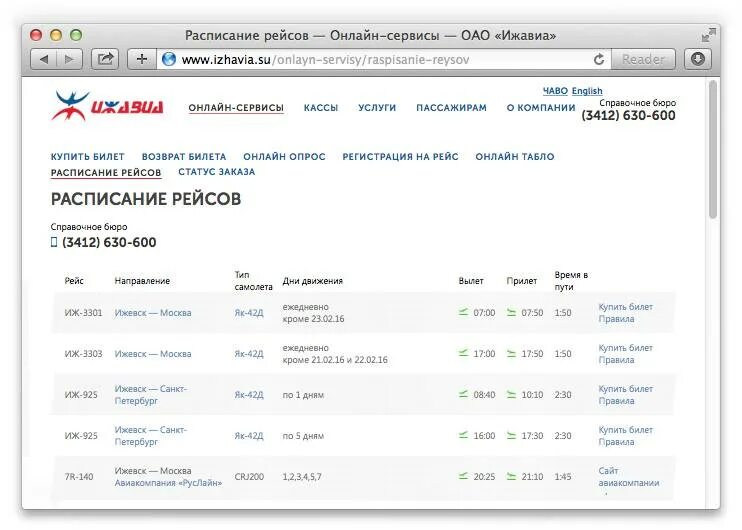The height and width of the screenshot is (530, 742).
Task: Open КАССЫ menu item
Action: pos(321,108)
